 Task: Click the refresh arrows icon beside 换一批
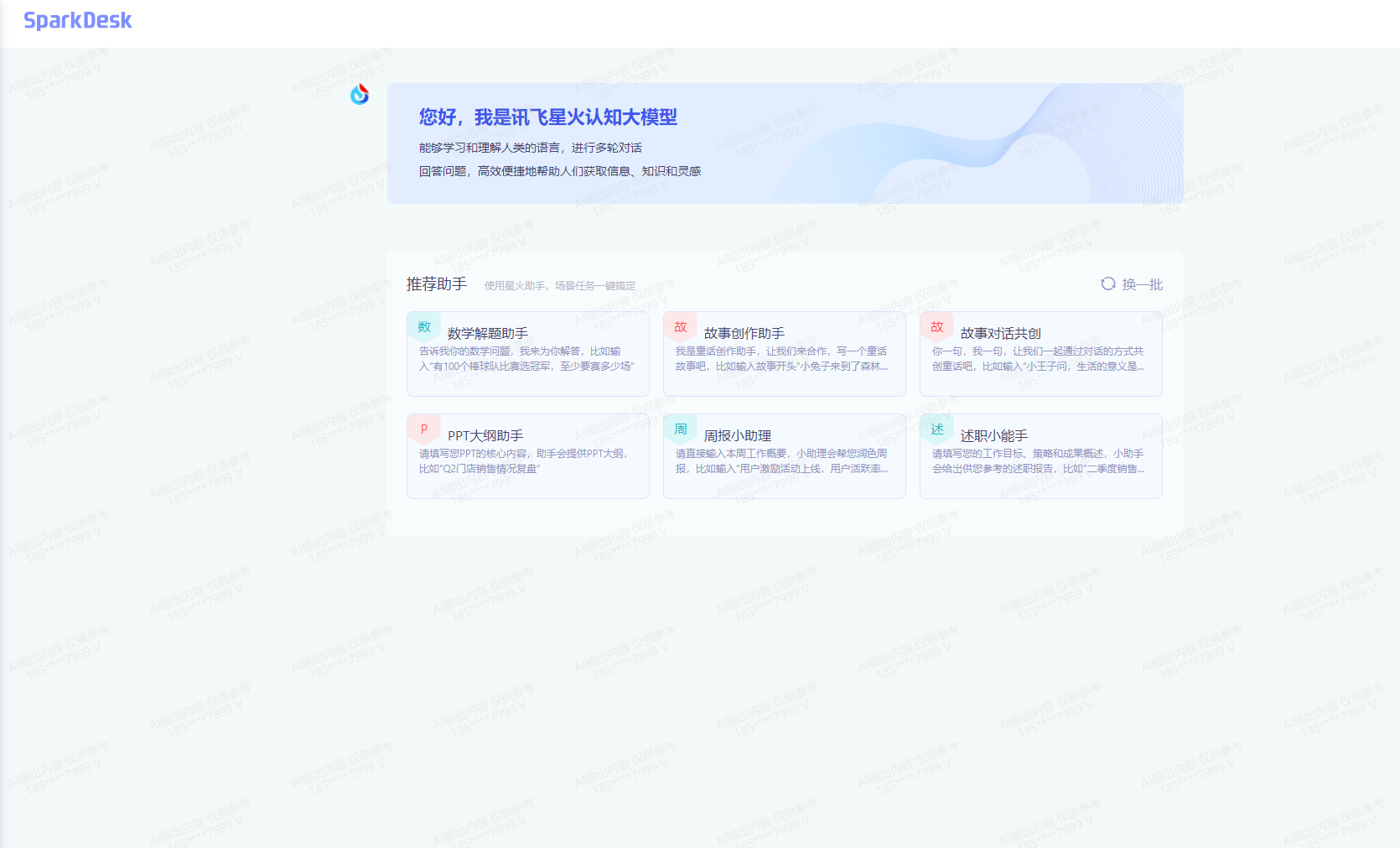click(x=1107, y=284)
